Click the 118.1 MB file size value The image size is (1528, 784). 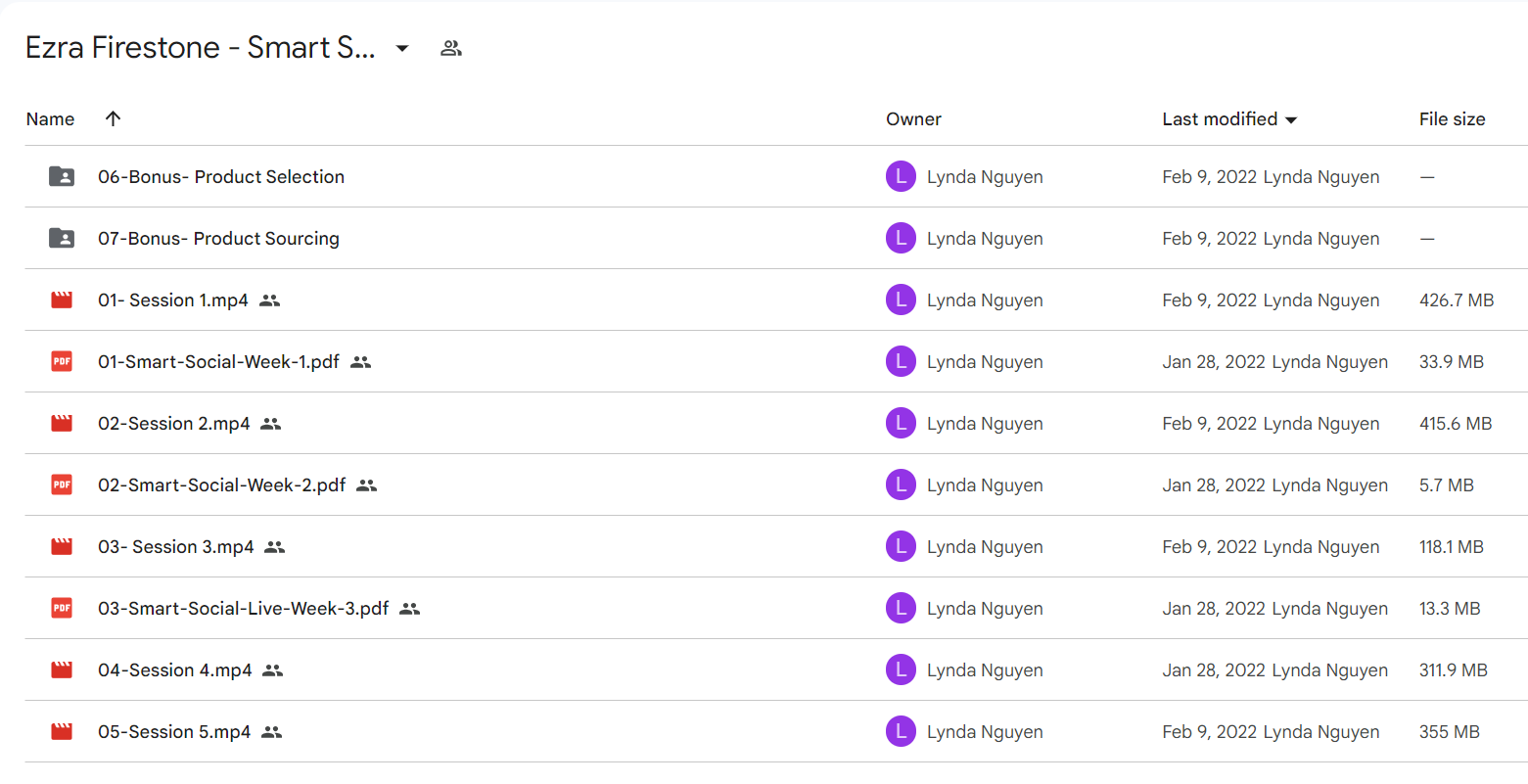pos(1452,547)
